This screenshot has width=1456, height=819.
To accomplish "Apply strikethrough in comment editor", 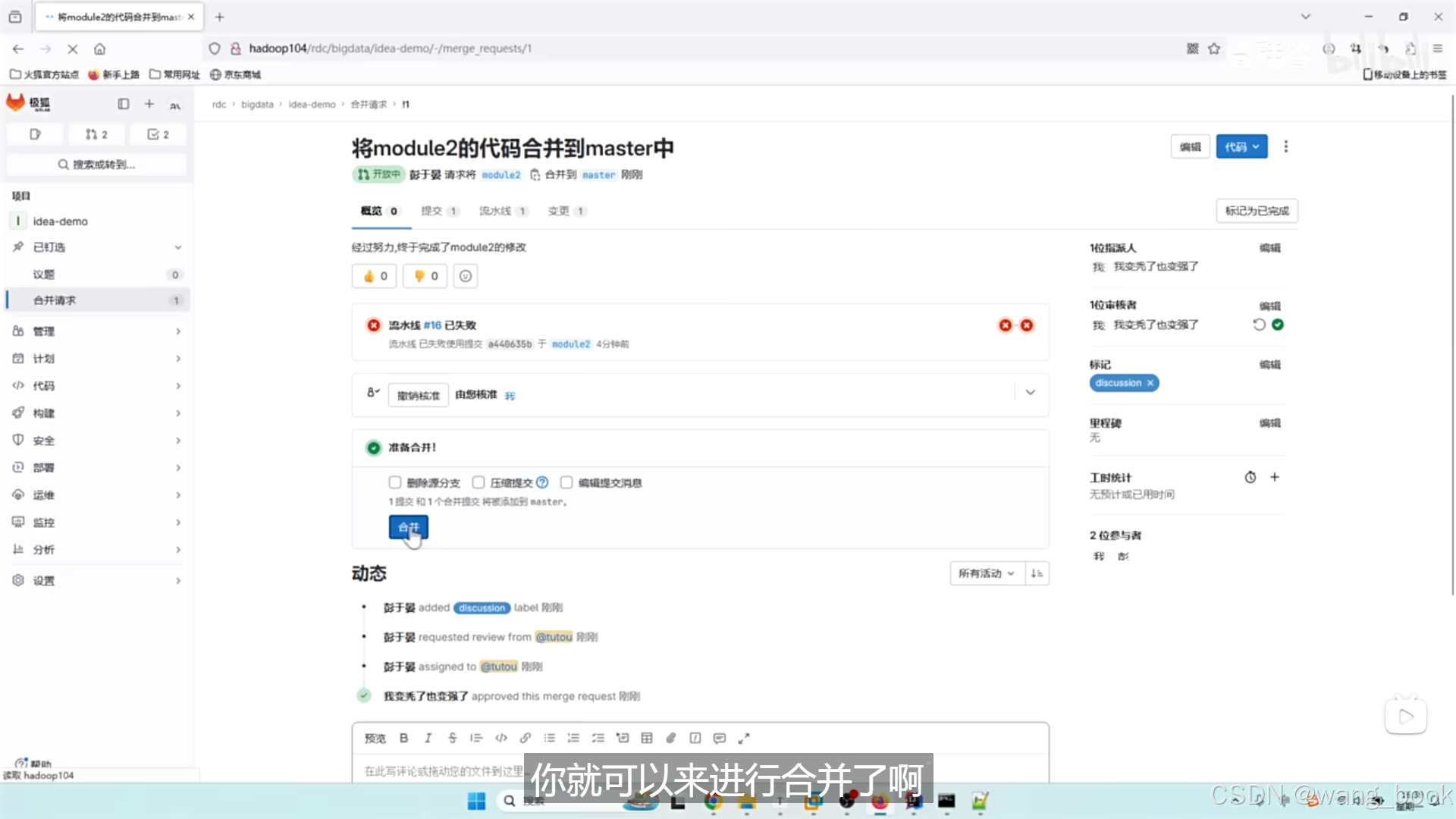I will (453, 738).
